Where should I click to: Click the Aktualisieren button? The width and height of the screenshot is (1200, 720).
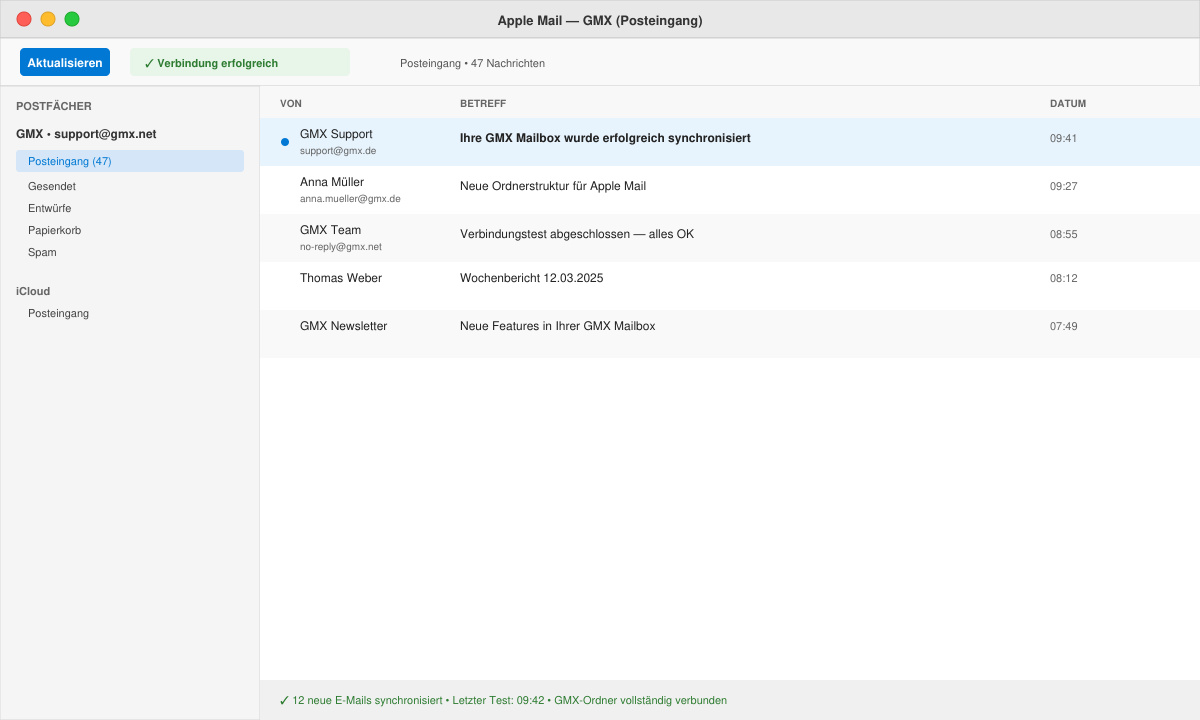[x=65, y=62]
